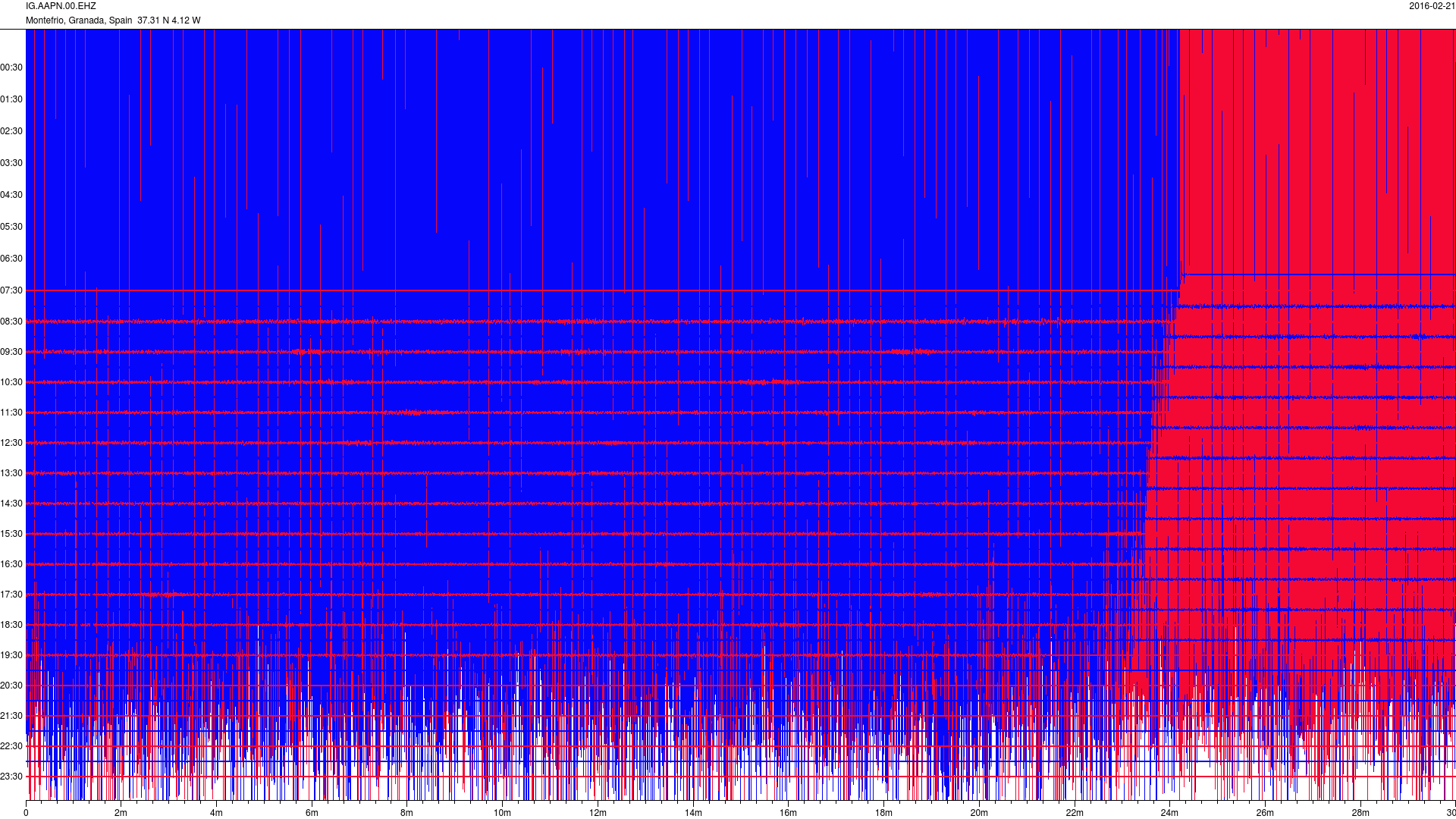Click the 24m axis tick label
Image resolution: width=1456 pixels, height=819 pixels.
click(x=1169, y=813)
